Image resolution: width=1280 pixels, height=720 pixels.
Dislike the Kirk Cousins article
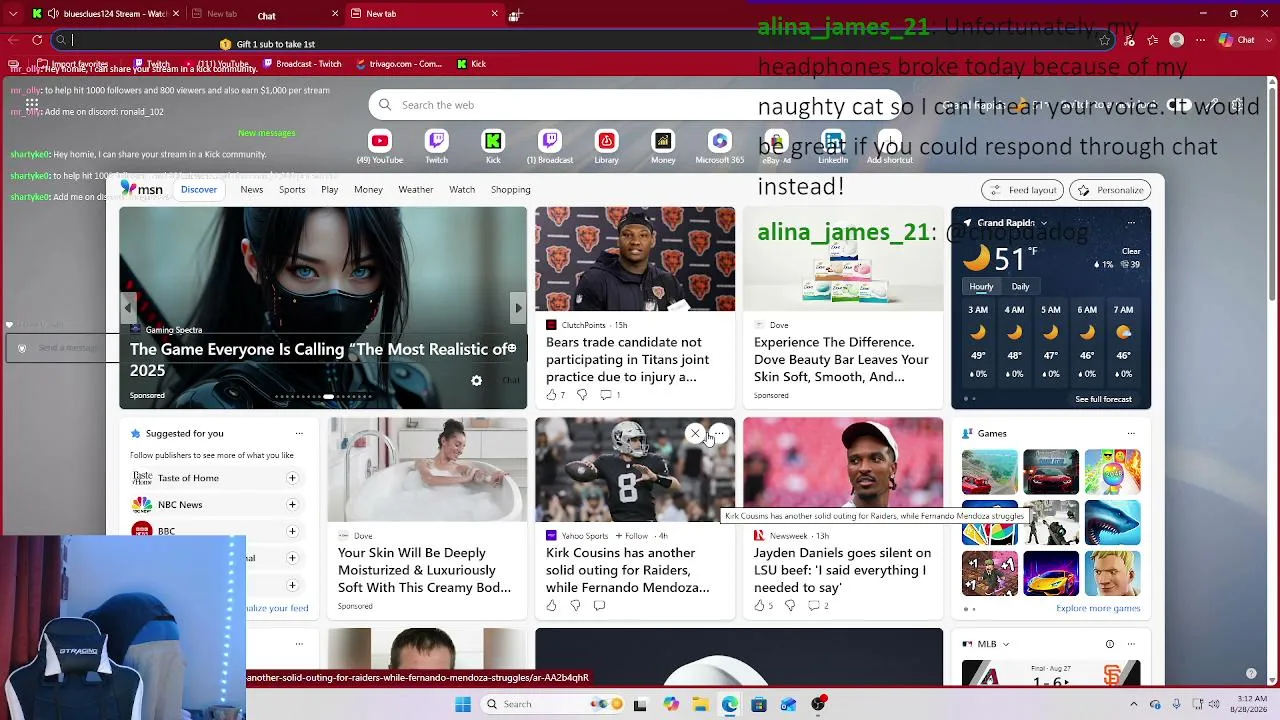575,605
